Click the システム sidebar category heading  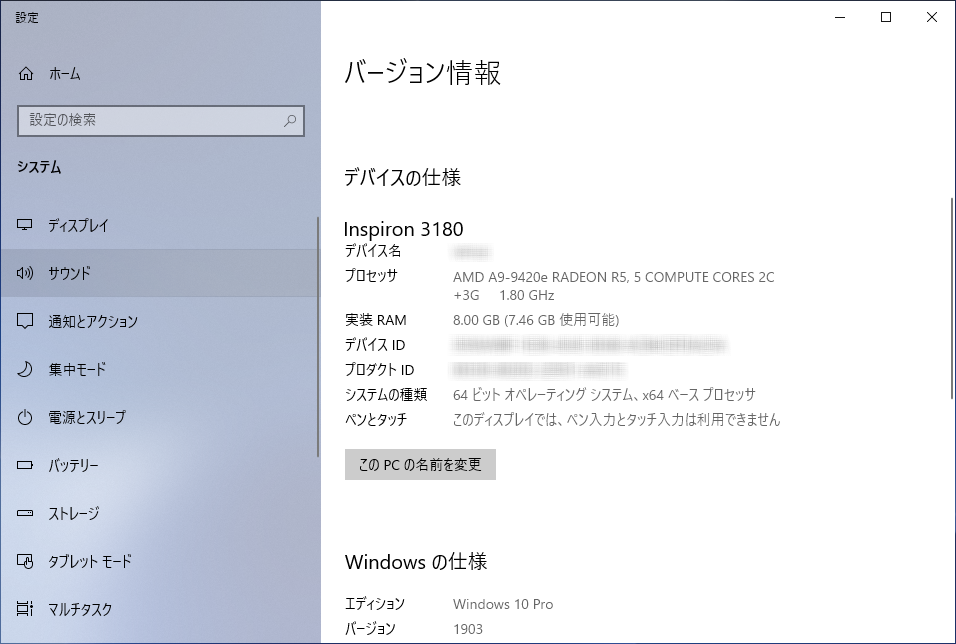39,167
